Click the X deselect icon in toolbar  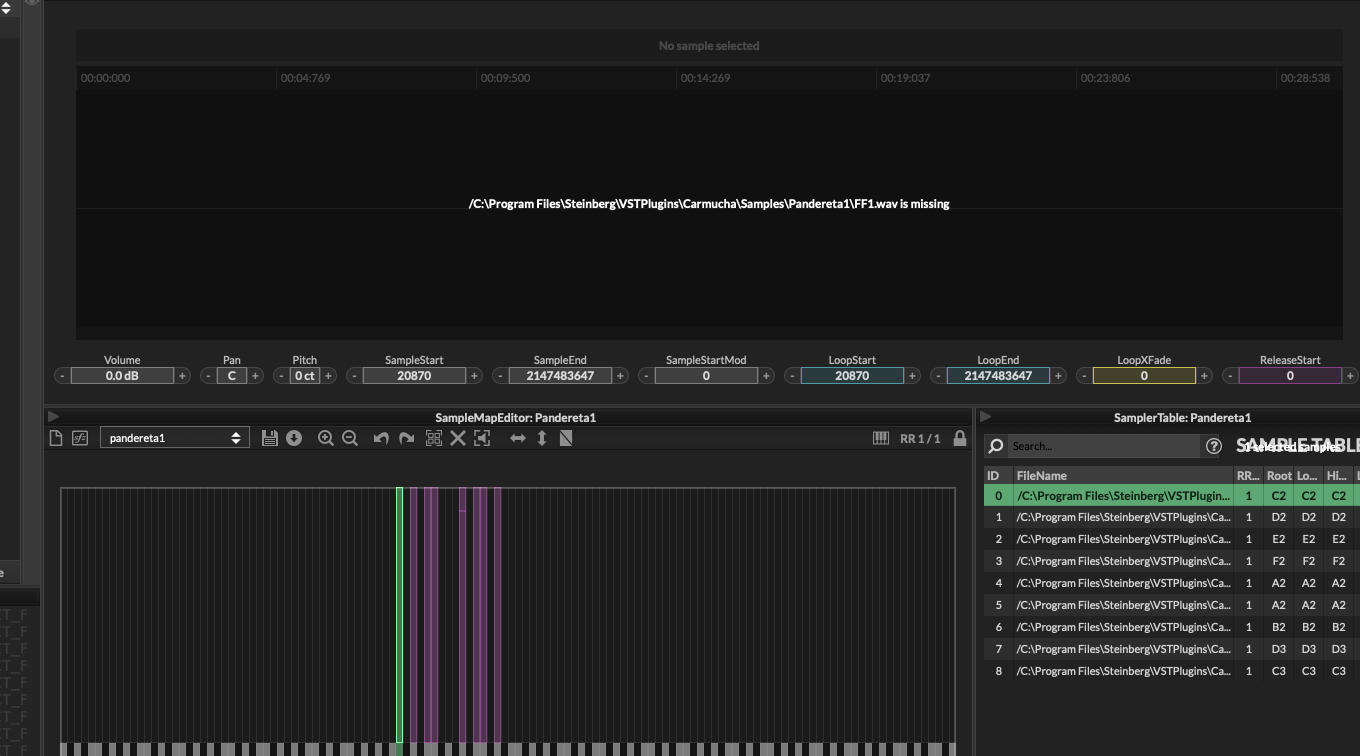click(x=458, y=438)
